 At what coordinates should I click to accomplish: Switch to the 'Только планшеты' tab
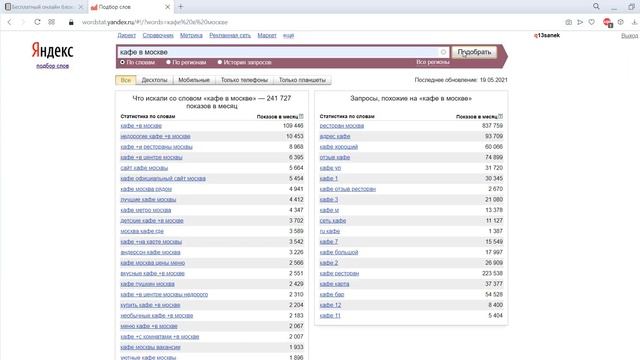click(x=302, y=80)
